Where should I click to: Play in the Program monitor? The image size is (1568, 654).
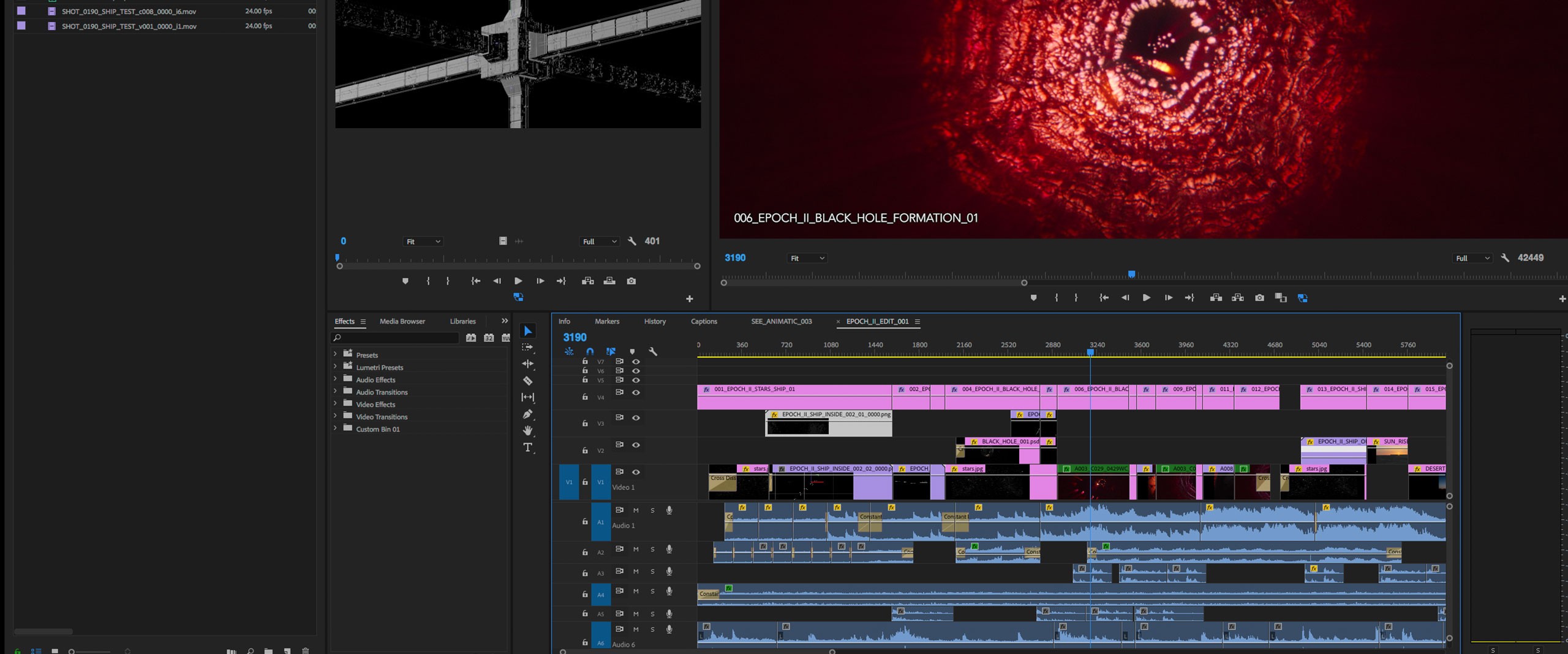pos(1146,298)
